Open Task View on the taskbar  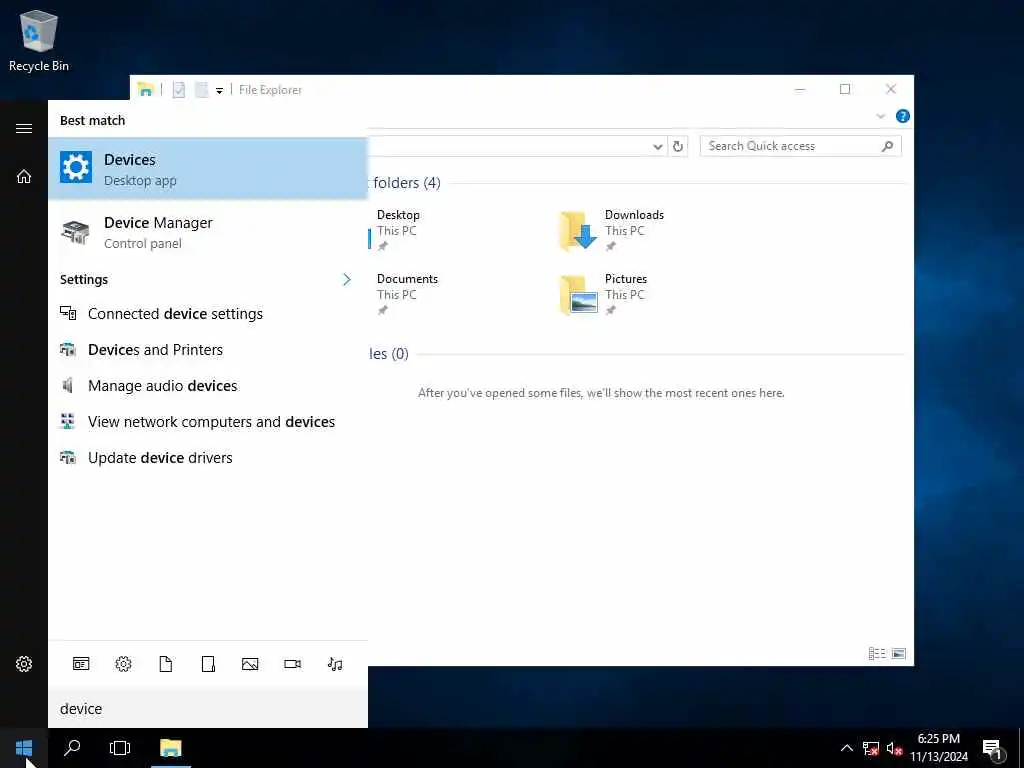pyautogui.click(x=120, y=748)
